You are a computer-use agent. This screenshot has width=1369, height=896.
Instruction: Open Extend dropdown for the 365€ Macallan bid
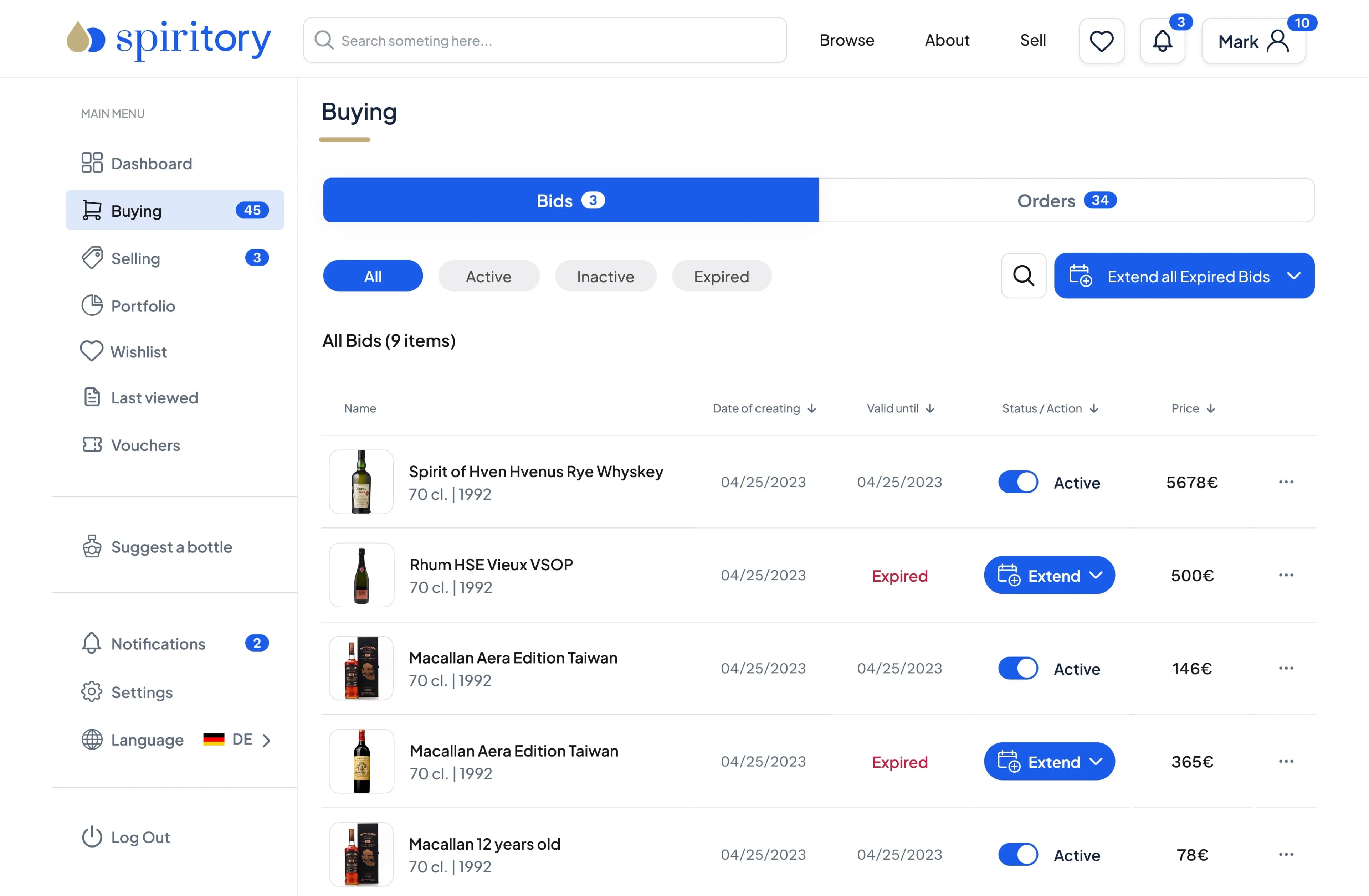coord(1049,761)
